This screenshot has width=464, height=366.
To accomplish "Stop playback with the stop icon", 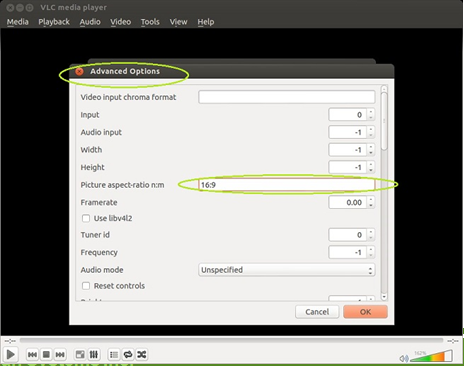I will point(46,354).
